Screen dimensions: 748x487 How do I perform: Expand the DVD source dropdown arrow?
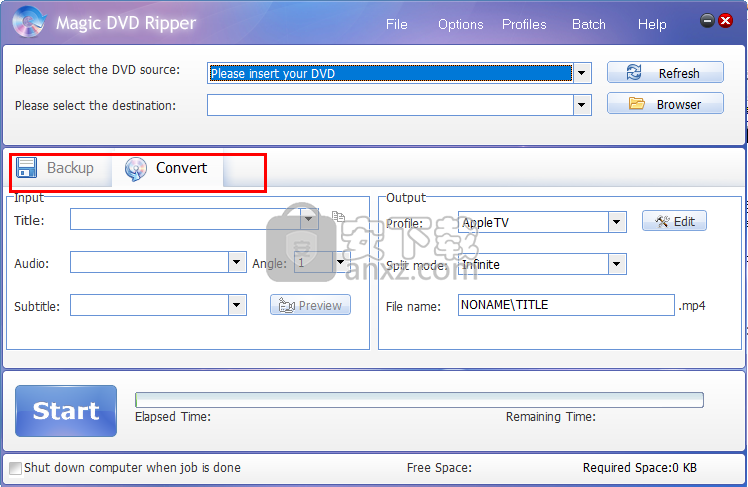coord(582,73)
